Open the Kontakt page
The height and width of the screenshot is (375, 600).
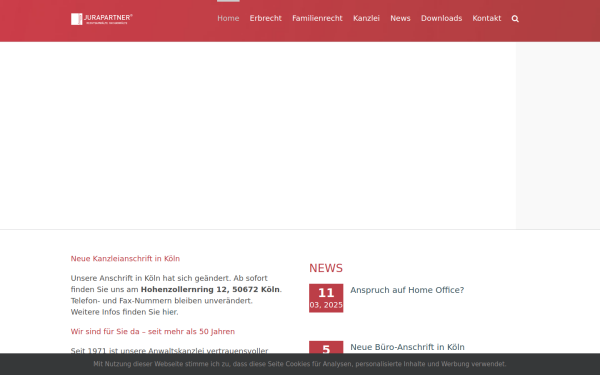tap(487, 18)
